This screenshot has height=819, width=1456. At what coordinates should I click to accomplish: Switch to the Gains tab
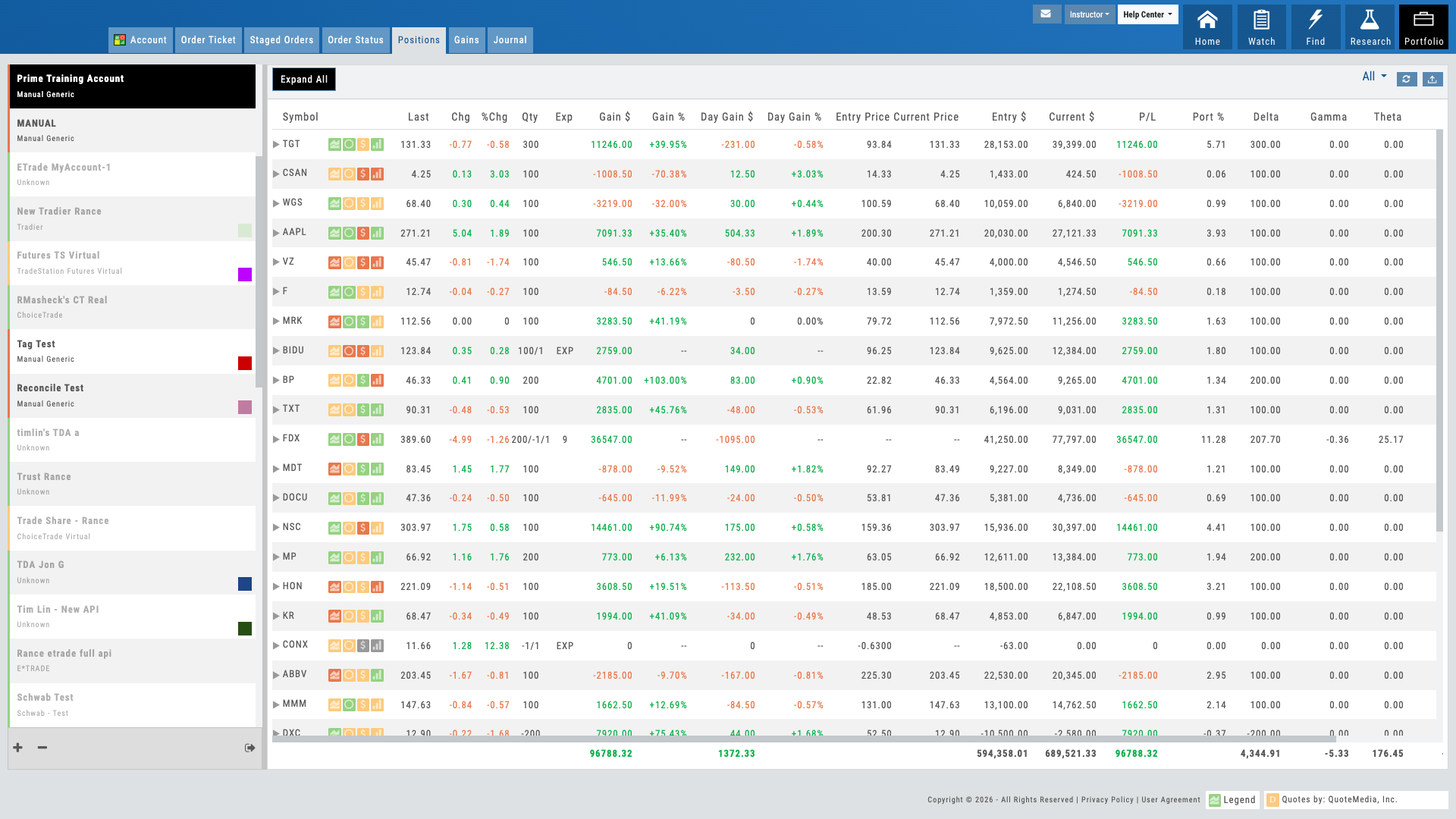pos(466,40)
